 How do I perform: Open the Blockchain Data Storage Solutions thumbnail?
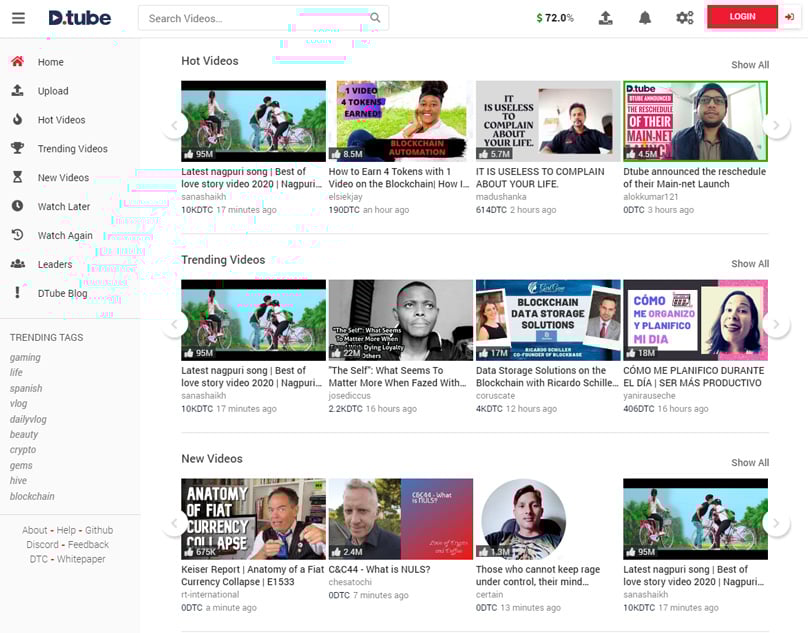click(x=548, y=320)
